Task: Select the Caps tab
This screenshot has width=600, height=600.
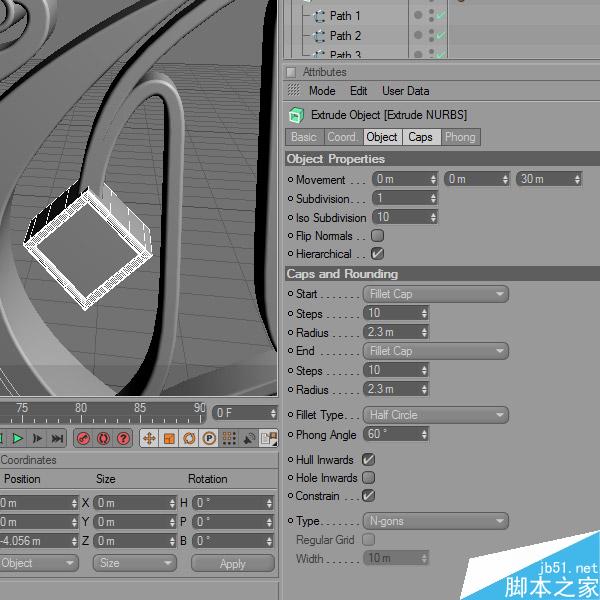Action: coord(421,137)
